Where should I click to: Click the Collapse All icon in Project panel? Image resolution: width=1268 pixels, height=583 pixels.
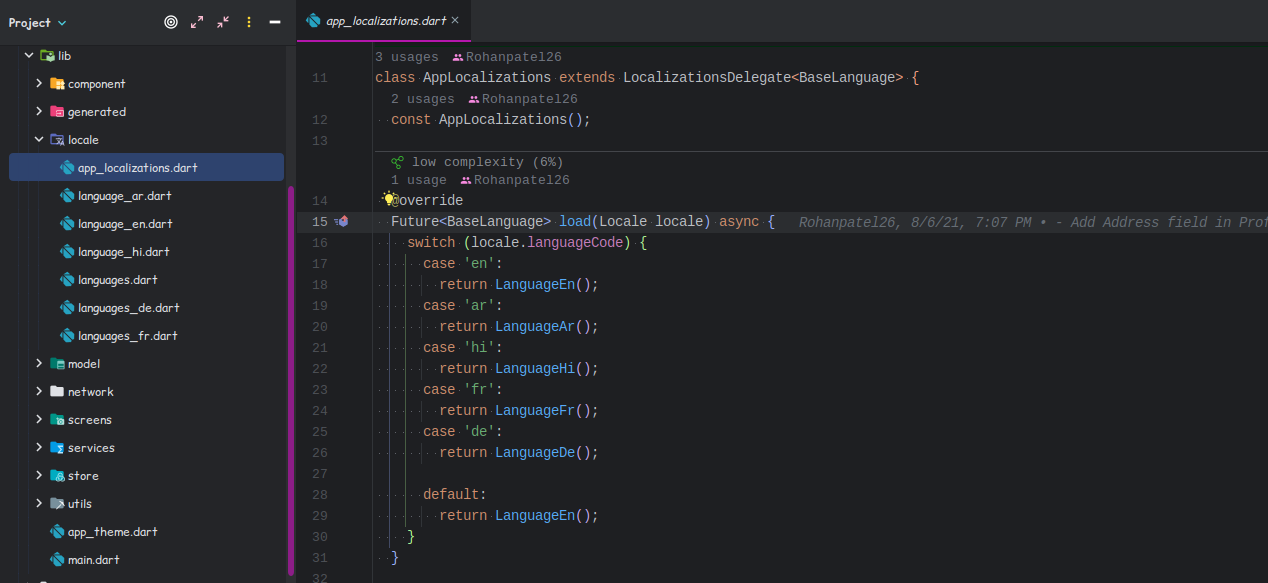click(223, 22)
